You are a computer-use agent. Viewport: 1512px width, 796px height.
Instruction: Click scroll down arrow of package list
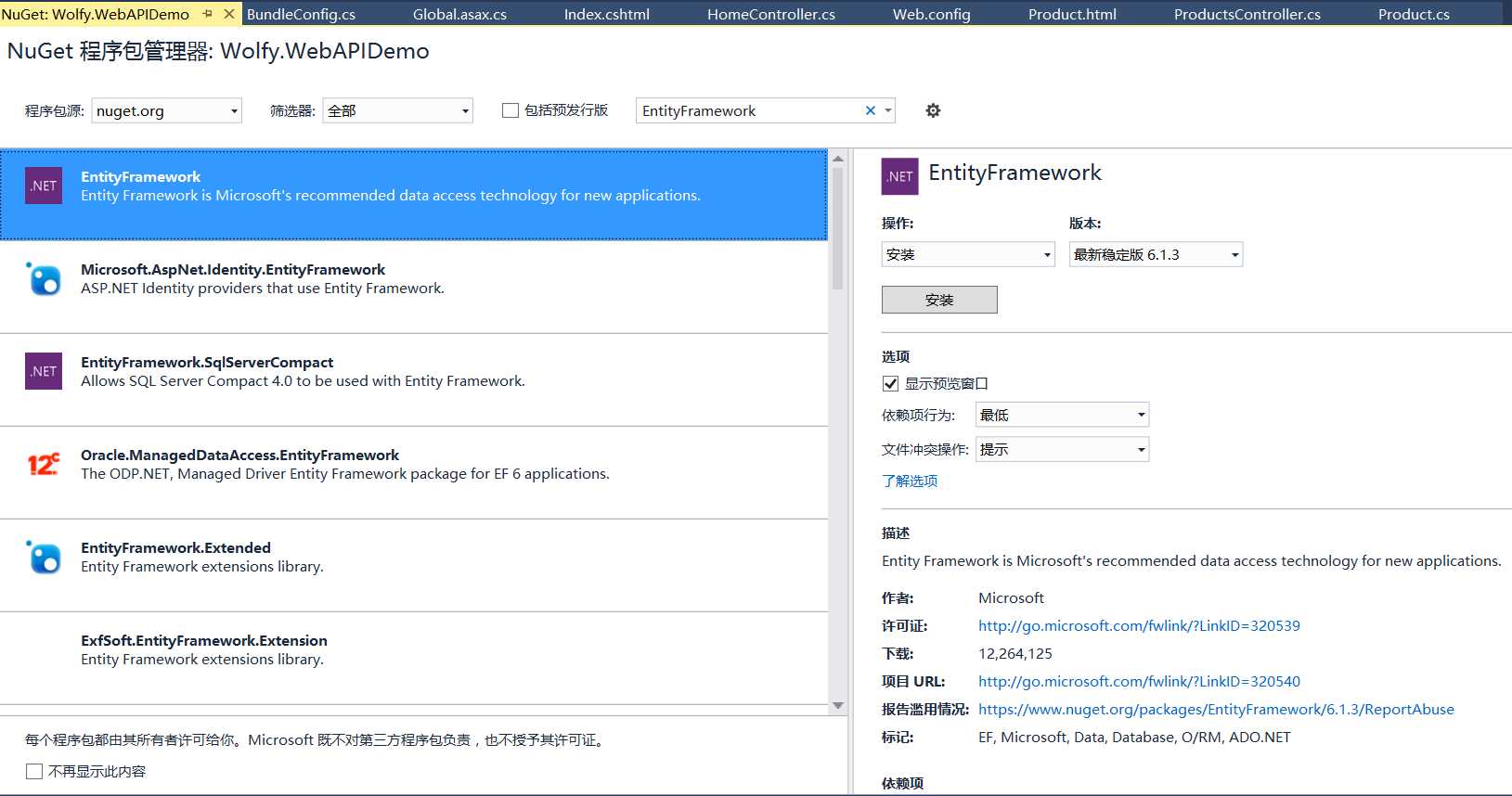tap(838, 706)
